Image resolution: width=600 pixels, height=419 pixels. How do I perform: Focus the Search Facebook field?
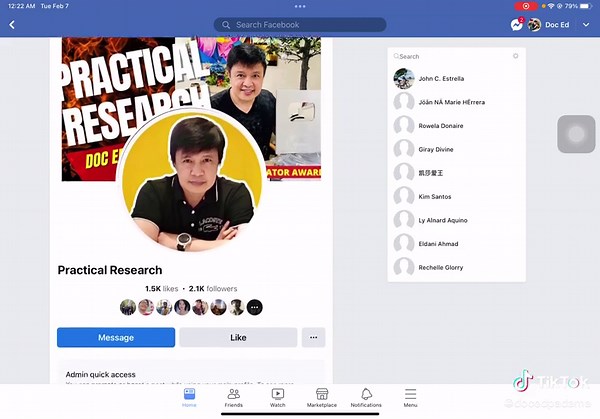tap(300, 25)
